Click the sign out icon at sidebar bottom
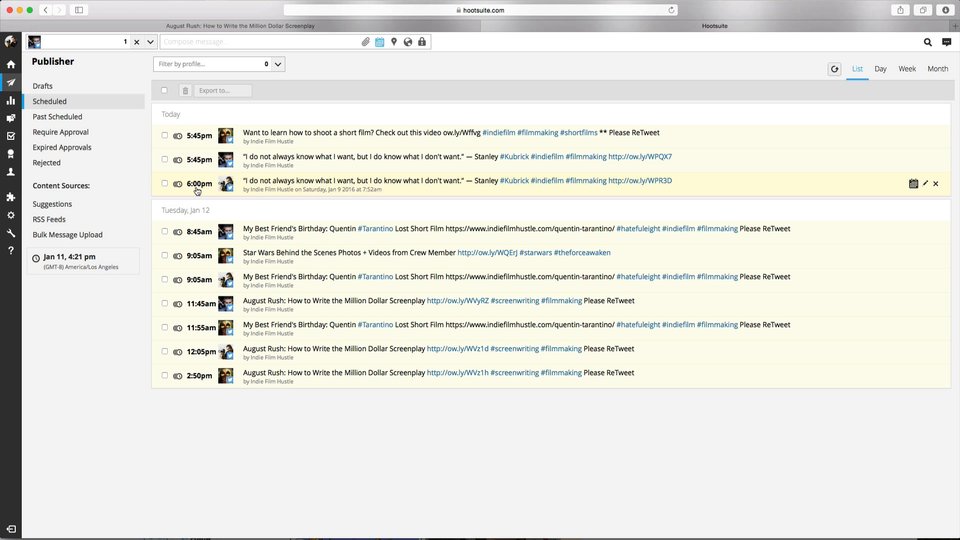Image resolution: width=960 pixels, height=540 pixels. click(10, 529)
